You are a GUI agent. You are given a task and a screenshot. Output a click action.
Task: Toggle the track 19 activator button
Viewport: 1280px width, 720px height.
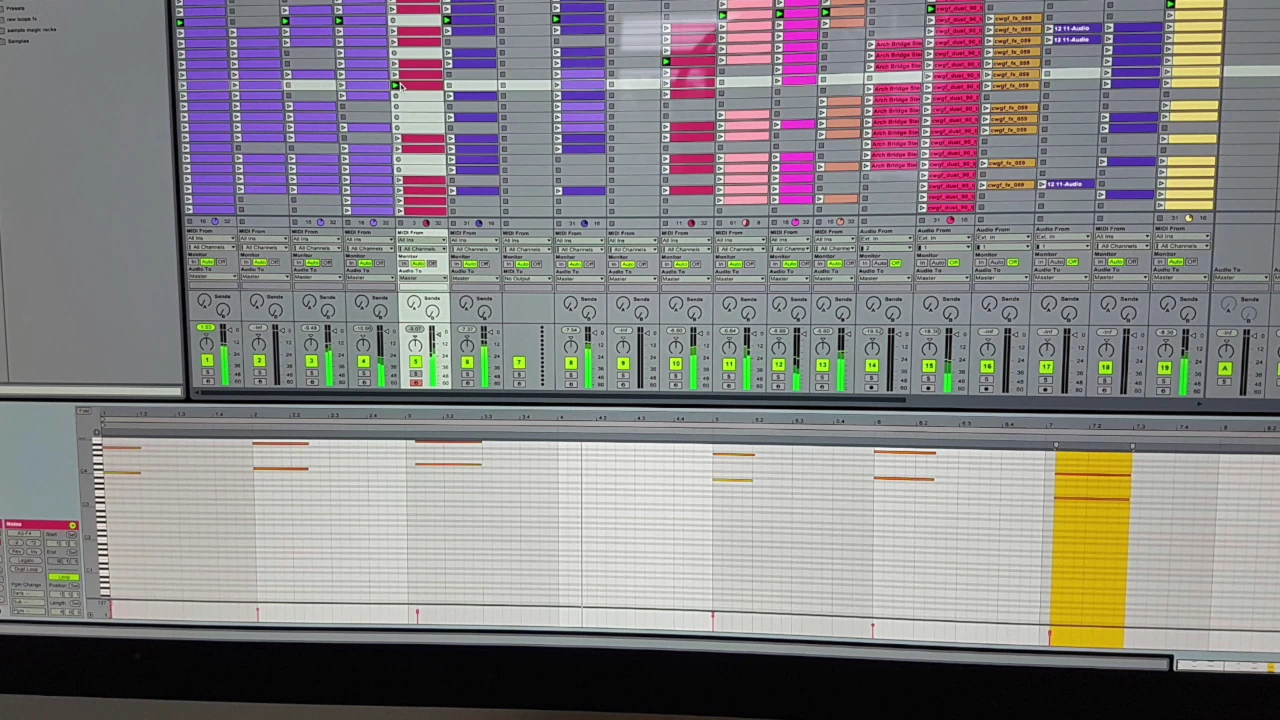tap(1164, 368)
